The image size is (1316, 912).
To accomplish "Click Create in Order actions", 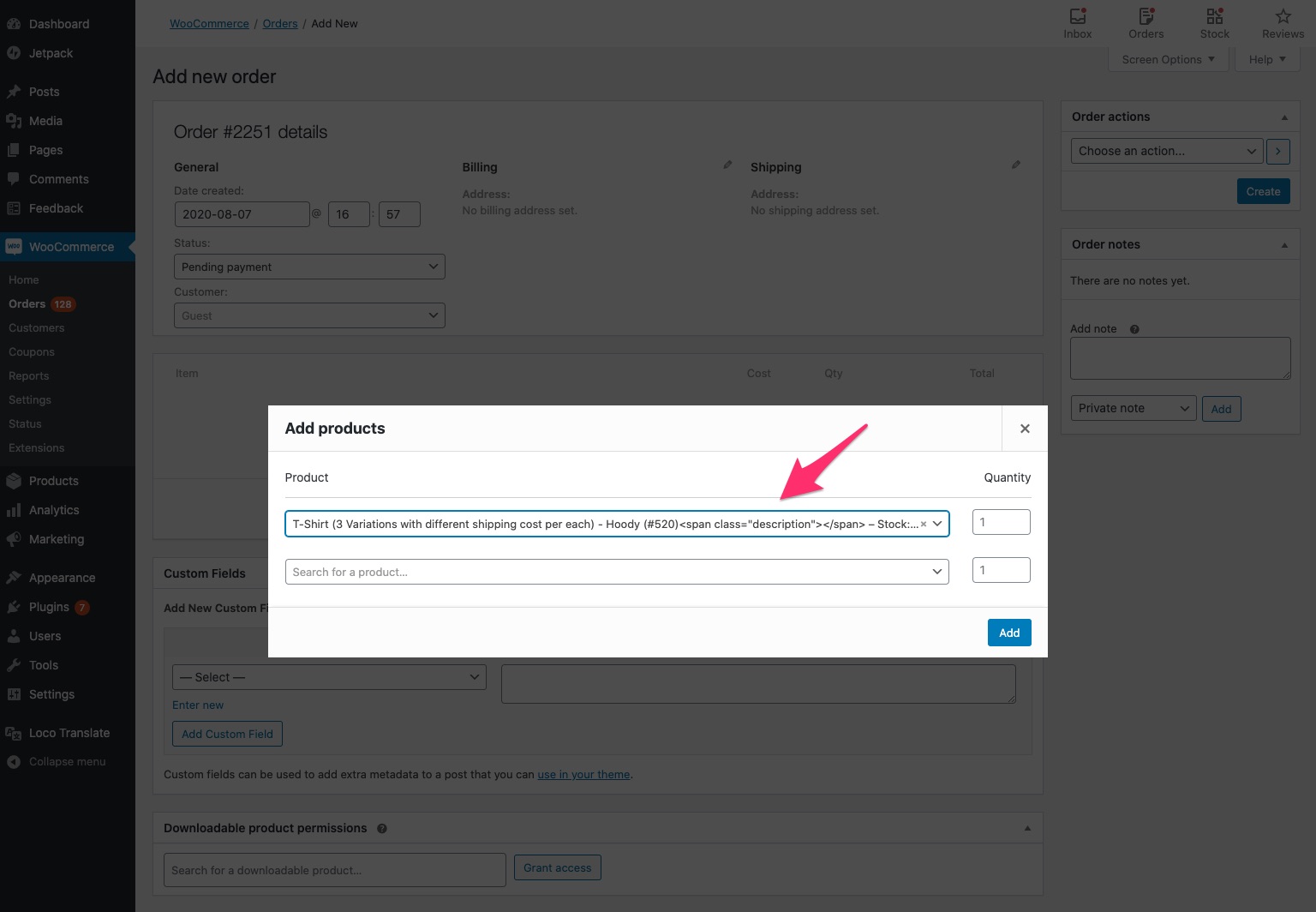I will tap(1263, 190).
